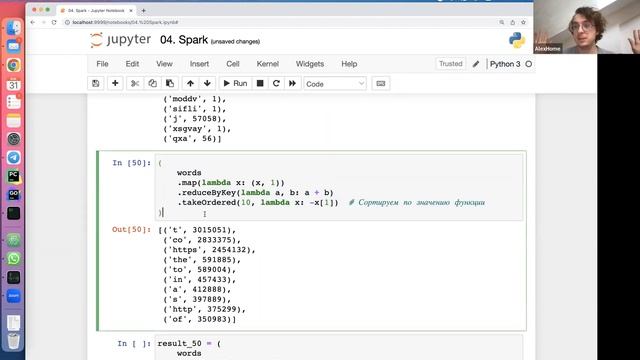Click the ('the', 591885) output line
The width and height of the screenshot is (640, 360).
coord(202,260)
